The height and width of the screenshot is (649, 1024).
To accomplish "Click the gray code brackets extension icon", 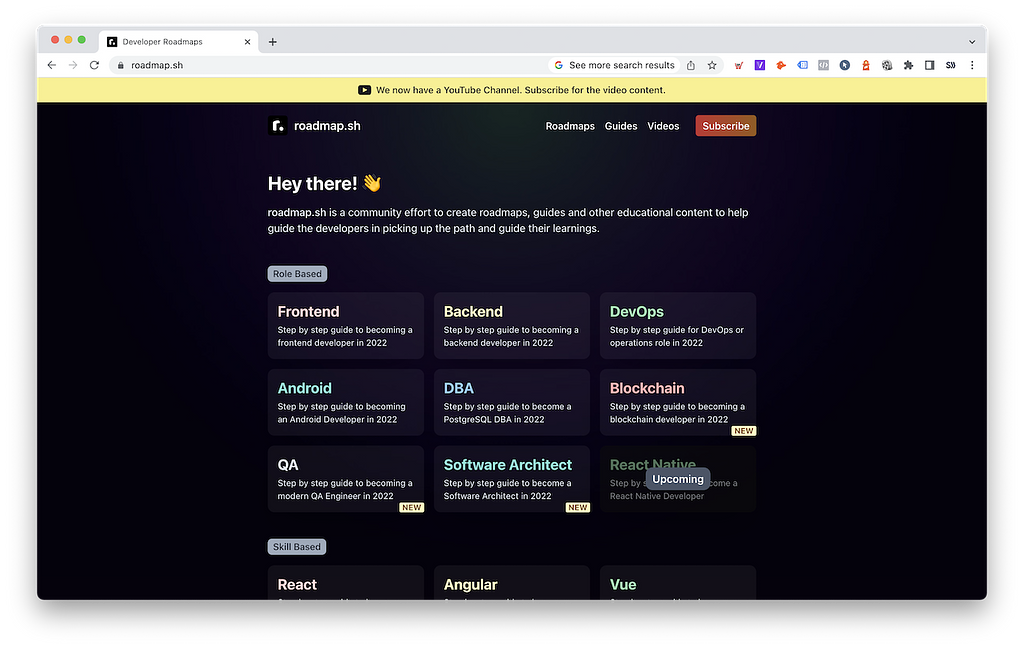I will coord(824,65).
